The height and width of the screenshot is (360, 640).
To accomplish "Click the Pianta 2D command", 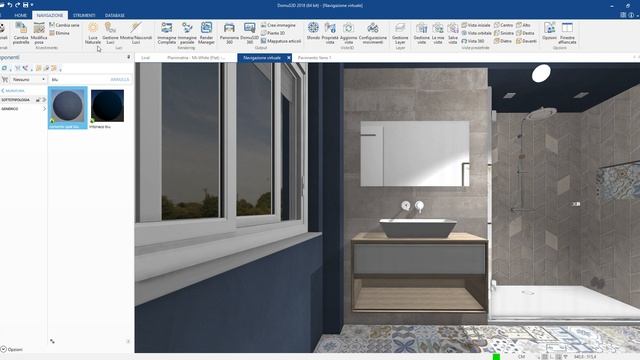I will pyautogui.click(x=273, y=33).
